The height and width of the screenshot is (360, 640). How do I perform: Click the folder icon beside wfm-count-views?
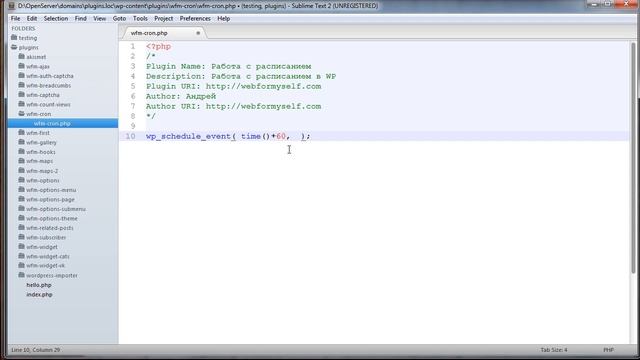click(x=22, y=104)
